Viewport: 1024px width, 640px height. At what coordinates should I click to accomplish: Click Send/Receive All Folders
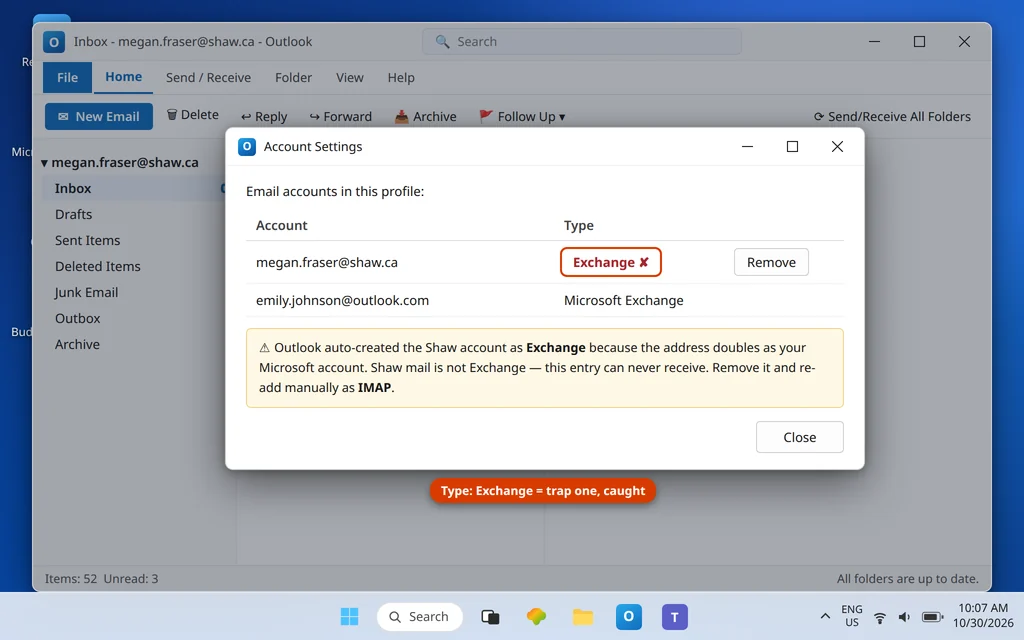click(x=892, y=116)
